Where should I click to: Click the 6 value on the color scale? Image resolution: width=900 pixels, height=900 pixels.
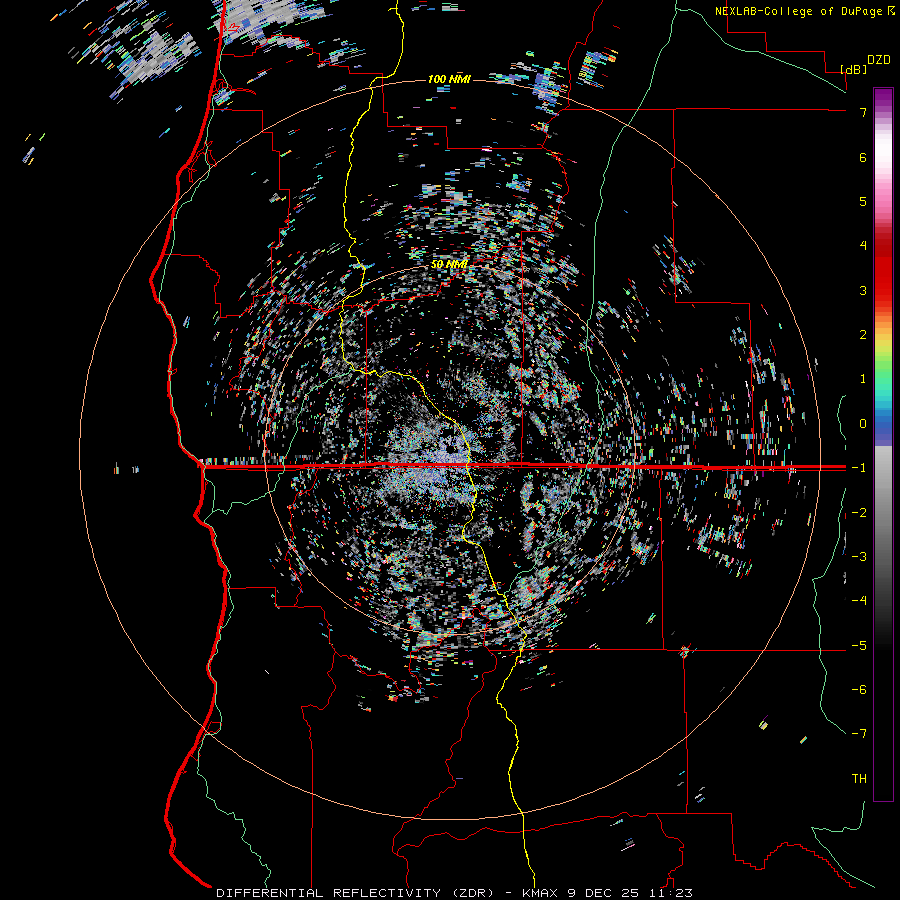point(863,157)
